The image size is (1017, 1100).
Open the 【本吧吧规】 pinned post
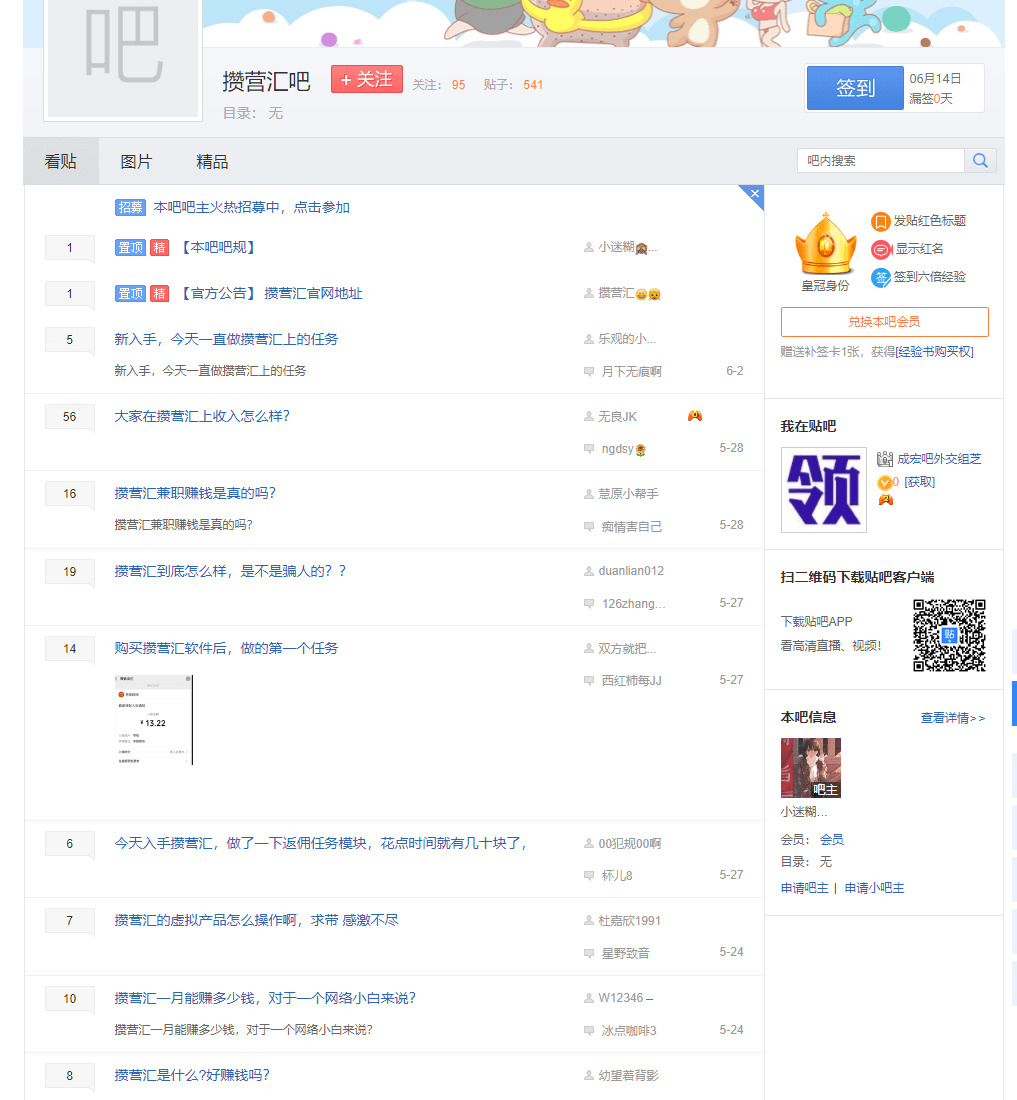218,248
